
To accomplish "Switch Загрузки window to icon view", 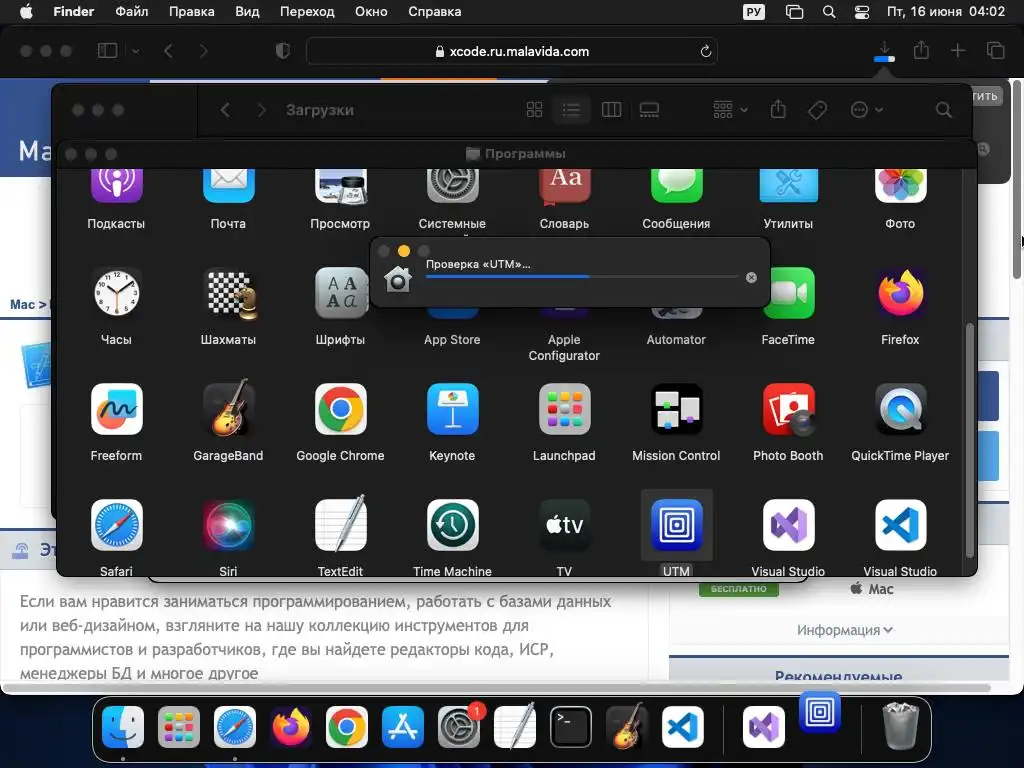I will 534,110.
